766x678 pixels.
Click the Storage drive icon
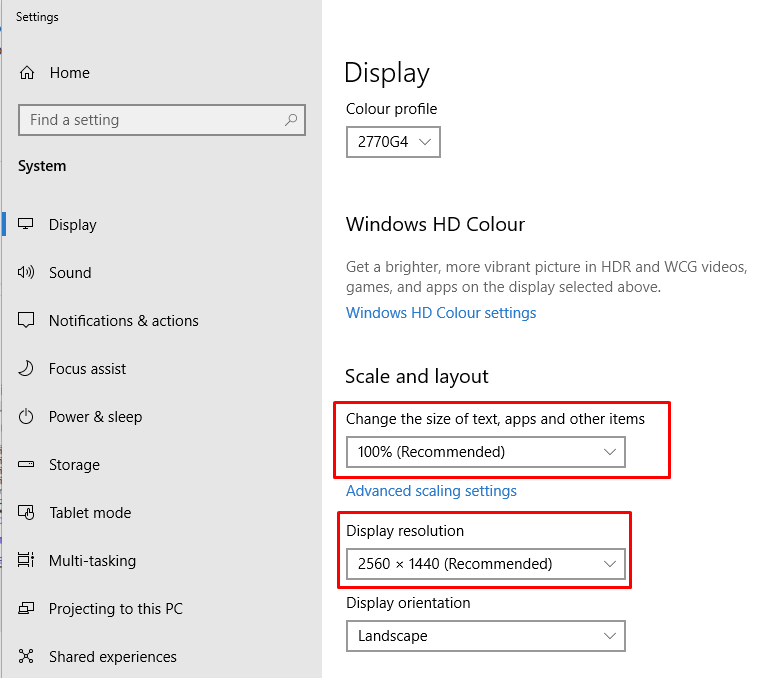pyautogui.click(x=26, y=464)
